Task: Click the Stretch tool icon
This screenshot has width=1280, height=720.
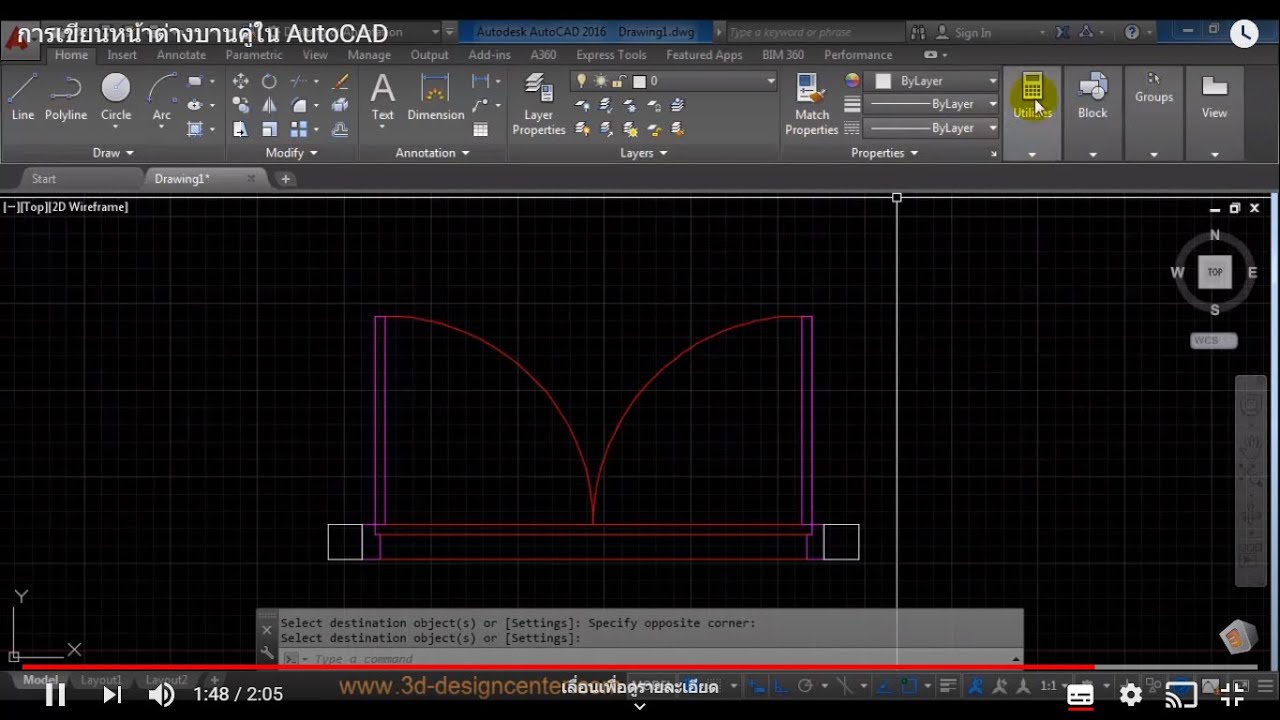Action: pos(241,129)
